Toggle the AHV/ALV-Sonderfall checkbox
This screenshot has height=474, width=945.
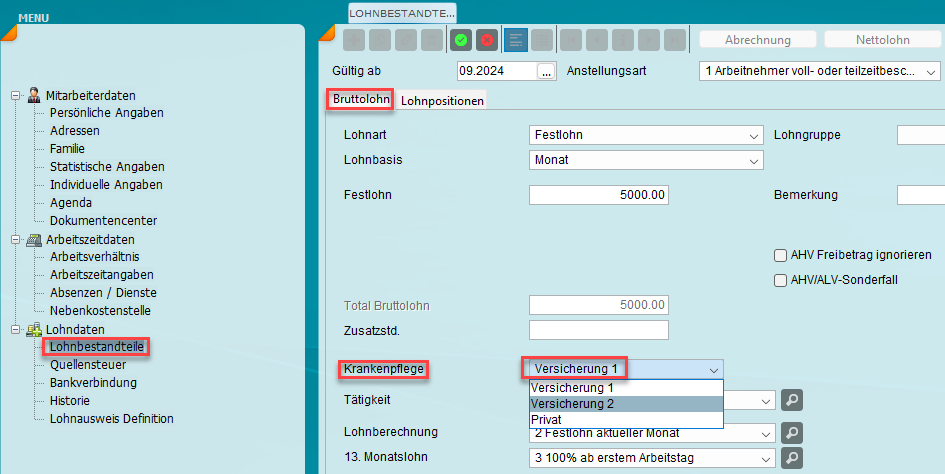pyautogui.click(x=781, y=280)
